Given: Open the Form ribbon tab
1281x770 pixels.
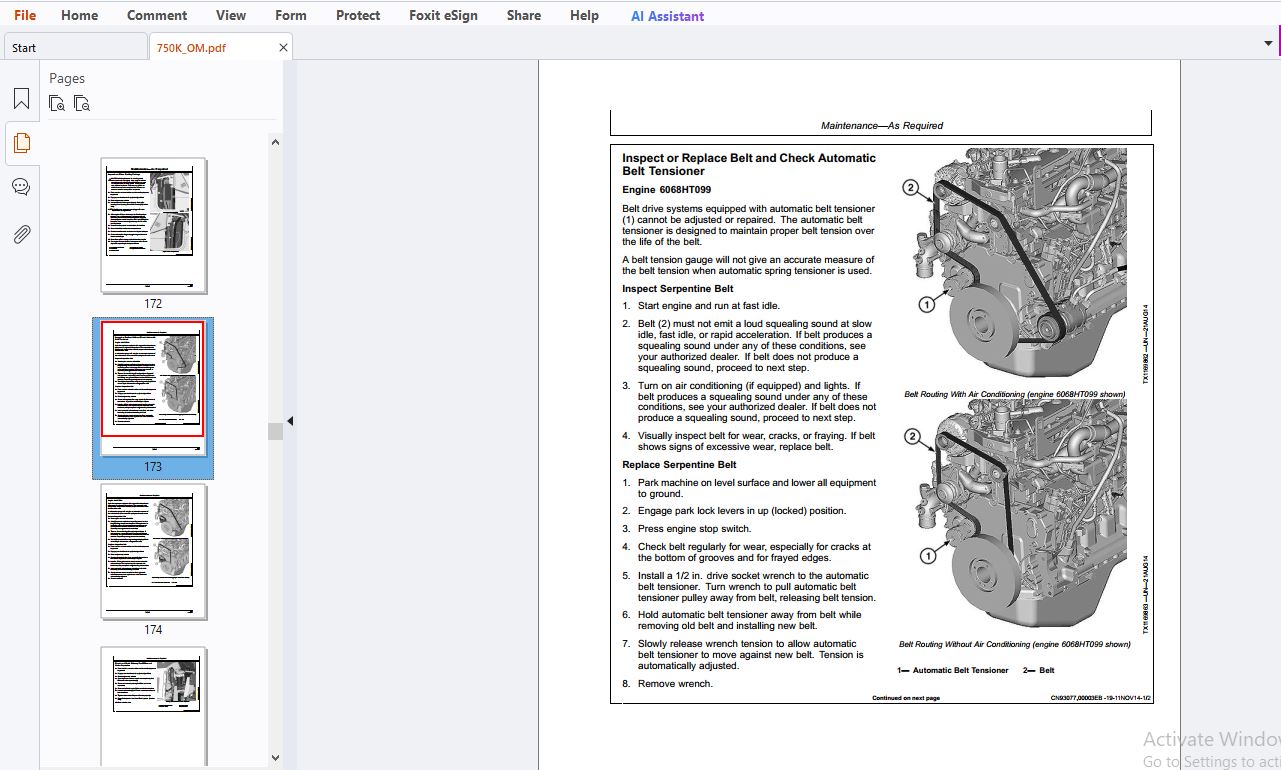Looking at the screenshot, I should [291, 15].
